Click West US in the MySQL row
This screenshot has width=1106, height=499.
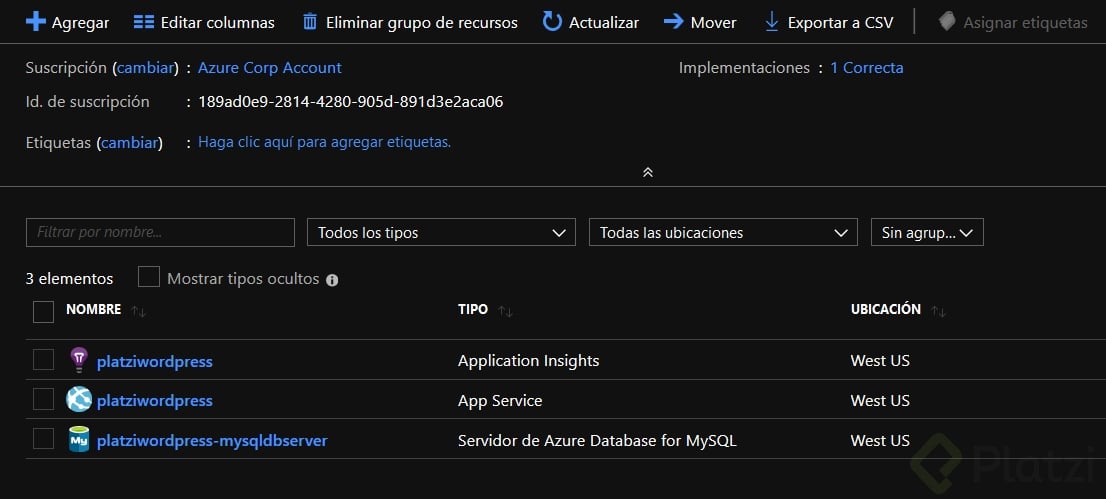(880, 440)
